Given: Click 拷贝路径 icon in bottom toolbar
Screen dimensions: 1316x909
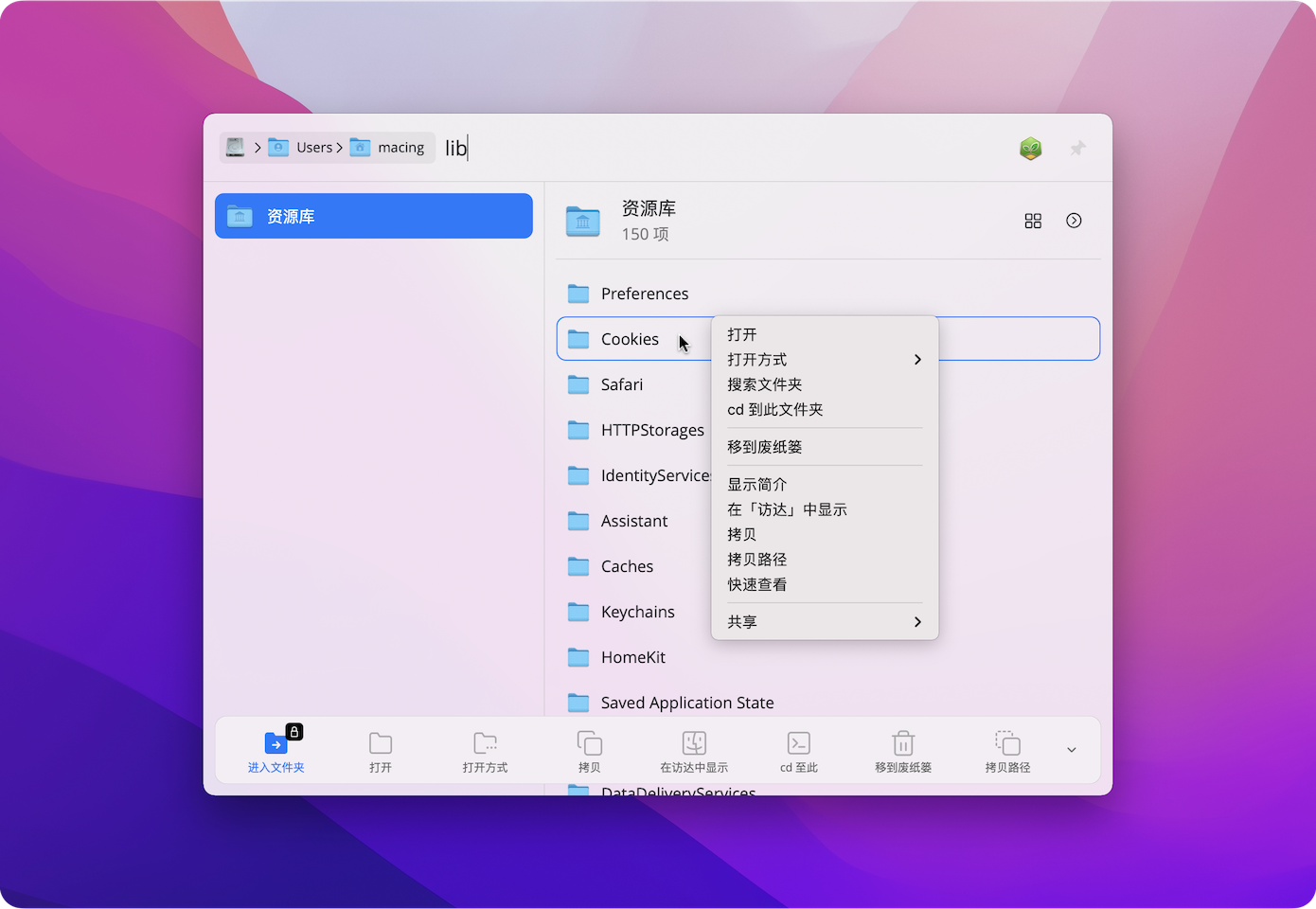Looking at the screenshot, I should pyautogui.click(x=1007, y=743).
